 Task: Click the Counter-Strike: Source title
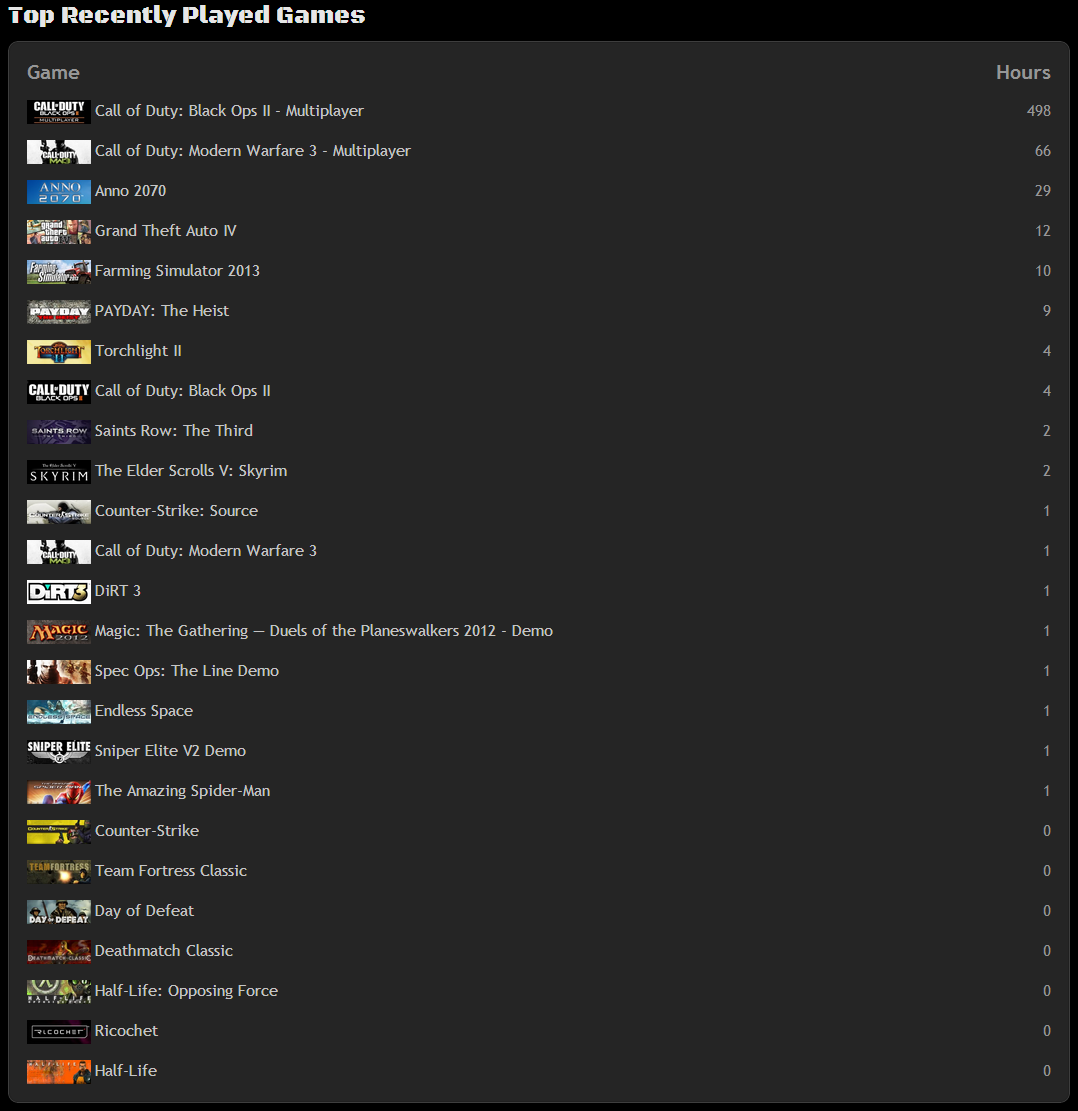pyautogui.click(x=176, y=511)
